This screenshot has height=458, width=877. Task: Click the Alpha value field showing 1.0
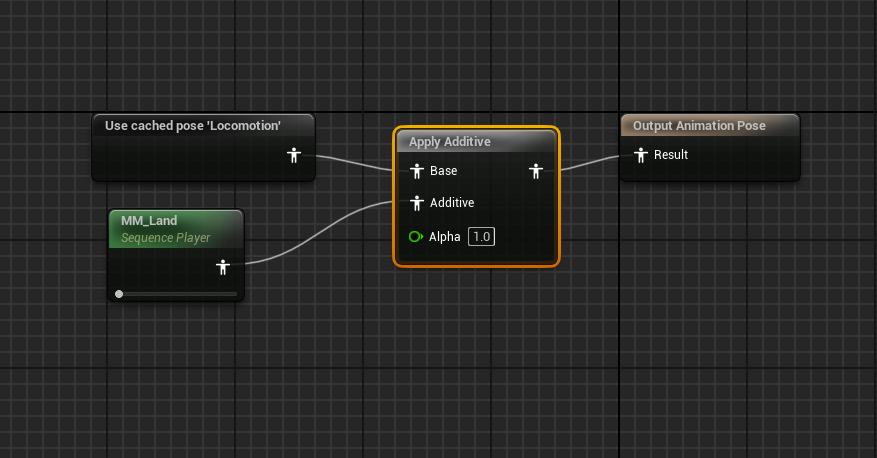(481, 237)
